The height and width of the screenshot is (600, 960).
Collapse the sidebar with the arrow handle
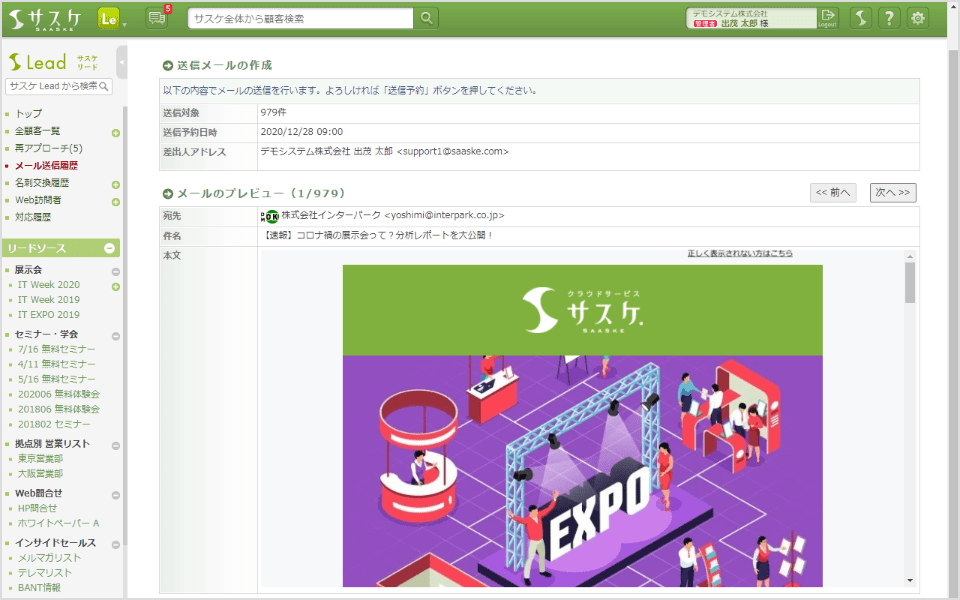(x=121, y=62)
